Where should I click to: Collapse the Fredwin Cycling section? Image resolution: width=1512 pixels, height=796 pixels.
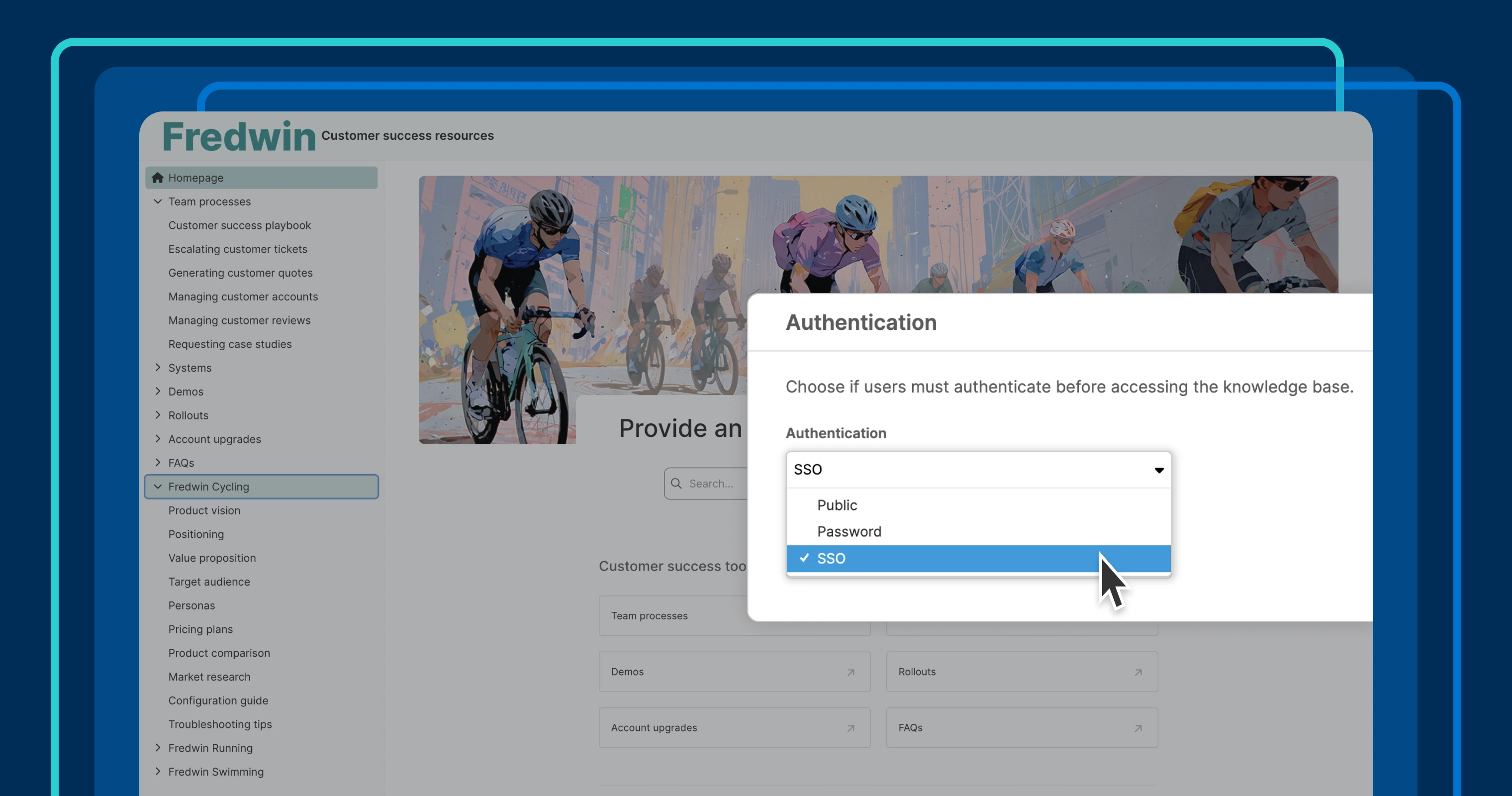pyautogui.click(x=158, y=487)
